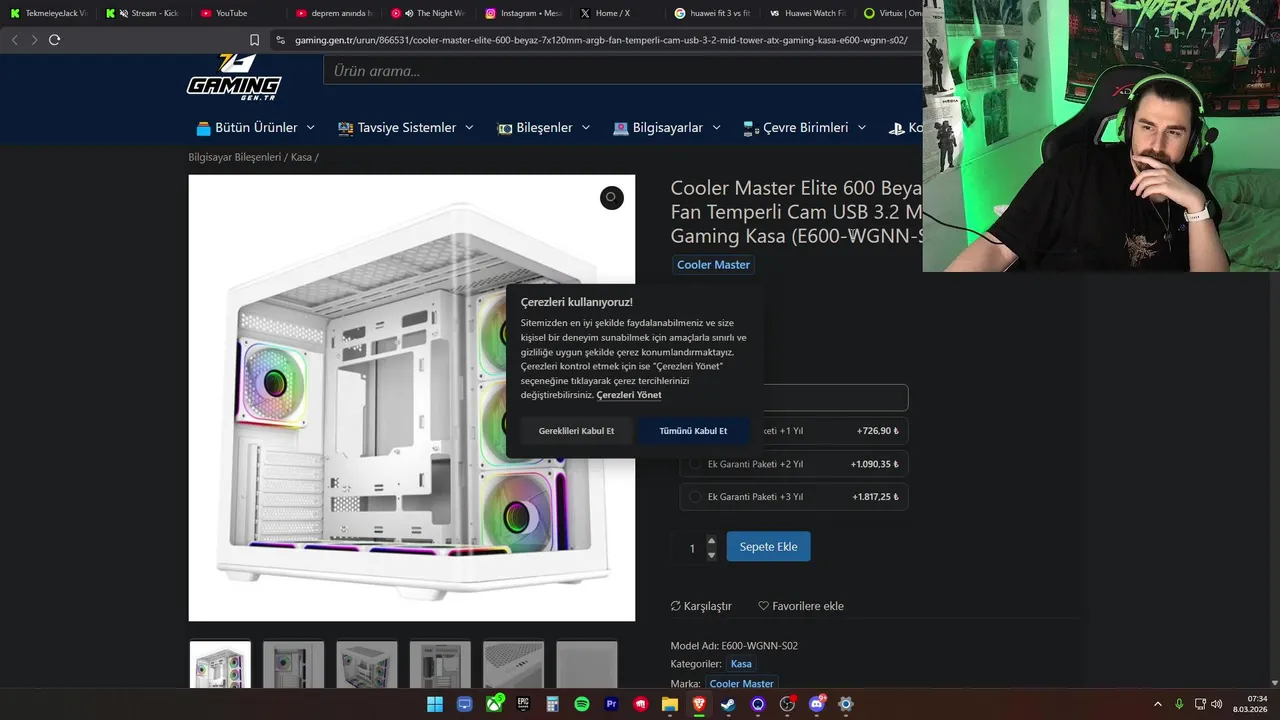Click the Kasa category tag
Viewport: 1280px width, 720px height.
pos(741,664)
